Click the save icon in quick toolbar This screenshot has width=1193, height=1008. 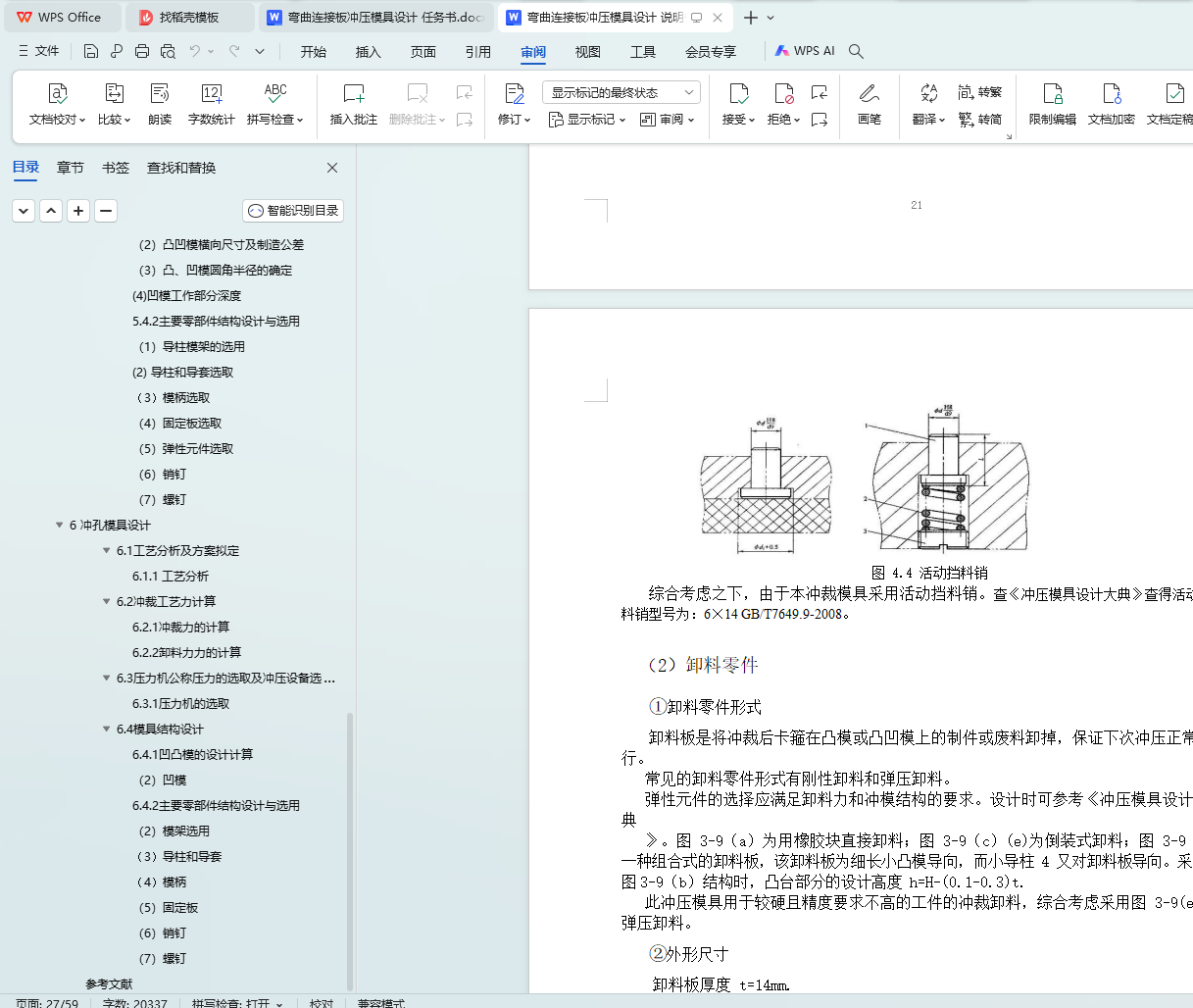91,51
